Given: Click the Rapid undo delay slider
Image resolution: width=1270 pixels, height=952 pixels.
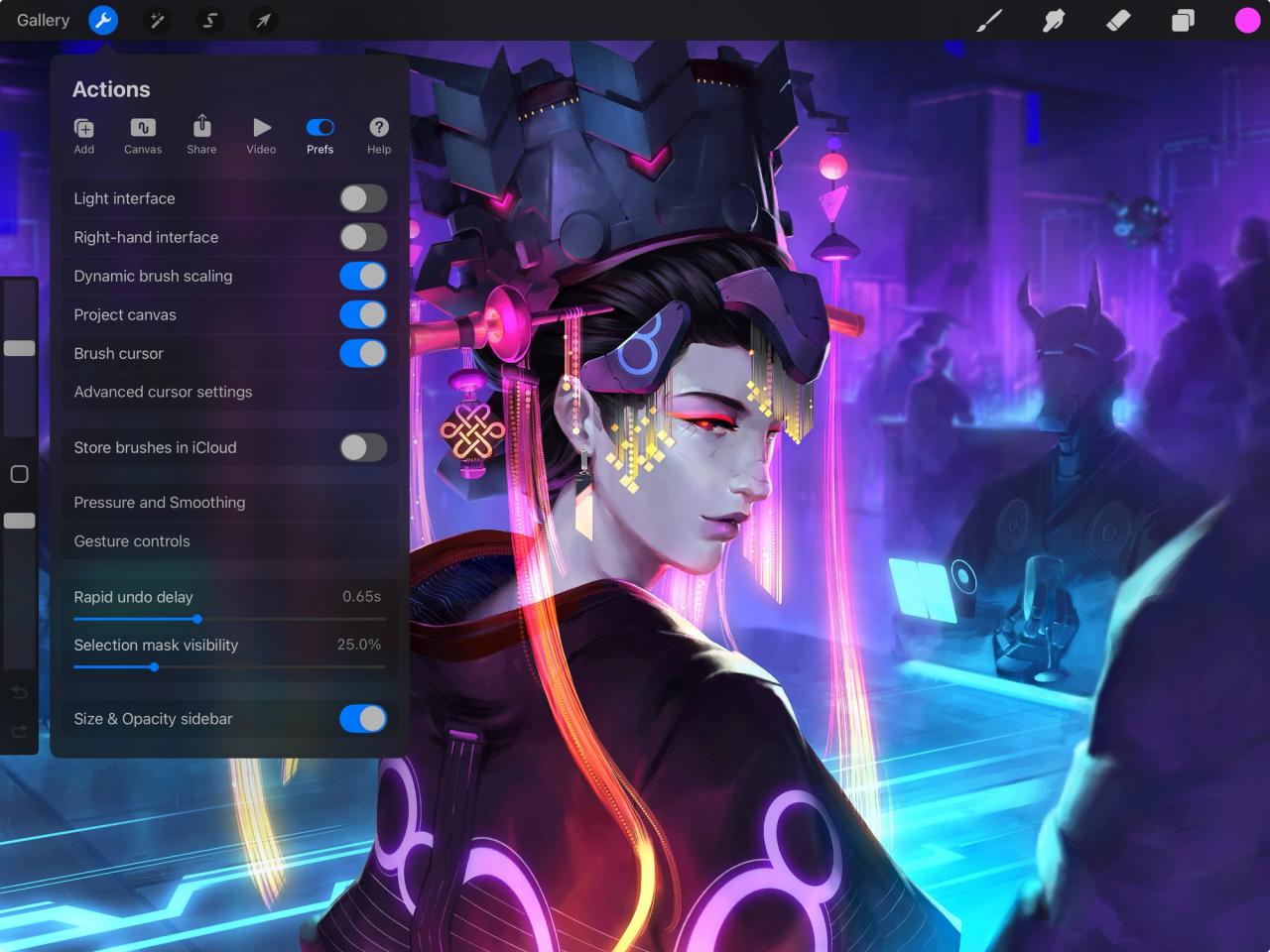Looking at the screenshot, I should coord(229,619).
